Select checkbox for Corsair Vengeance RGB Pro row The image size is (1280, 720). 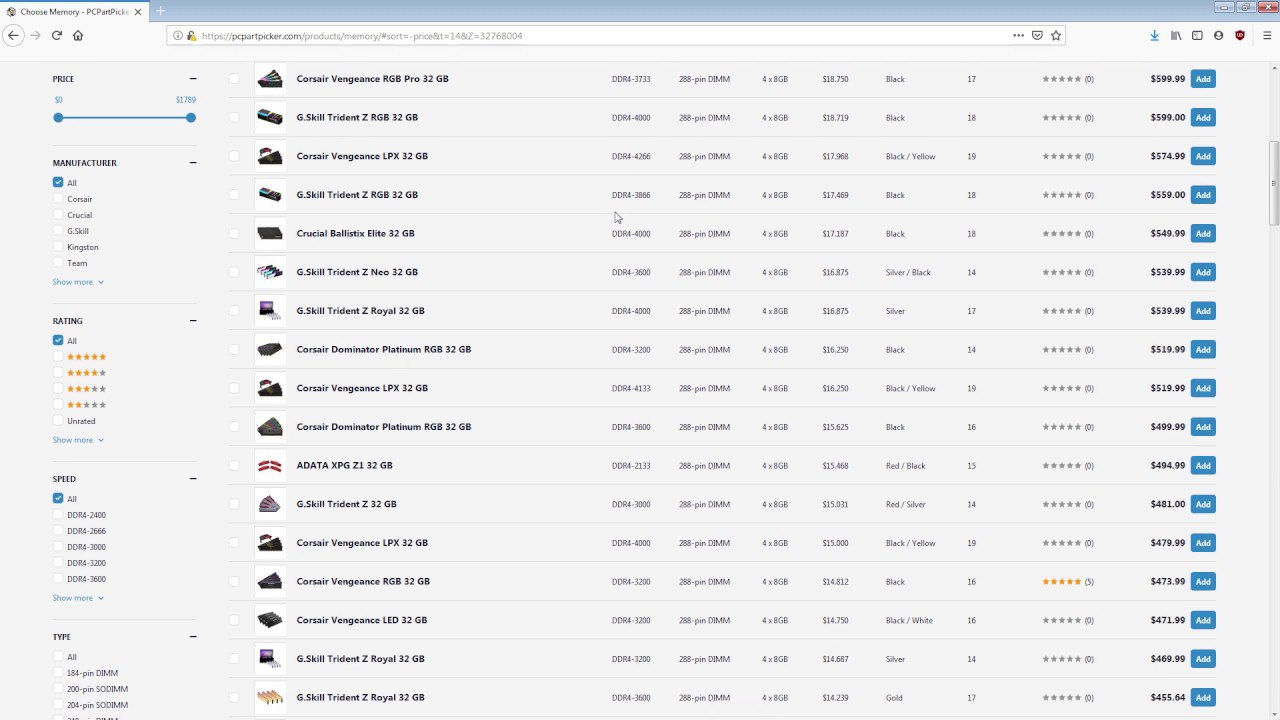[234, 79]
